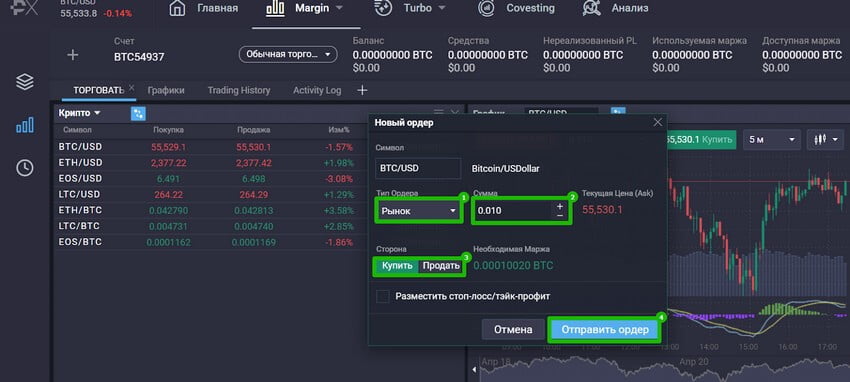Click the blue widget icon next to Крипто
Image resolution: width=850 pixels, height=382 pixels.
point(138,113)
